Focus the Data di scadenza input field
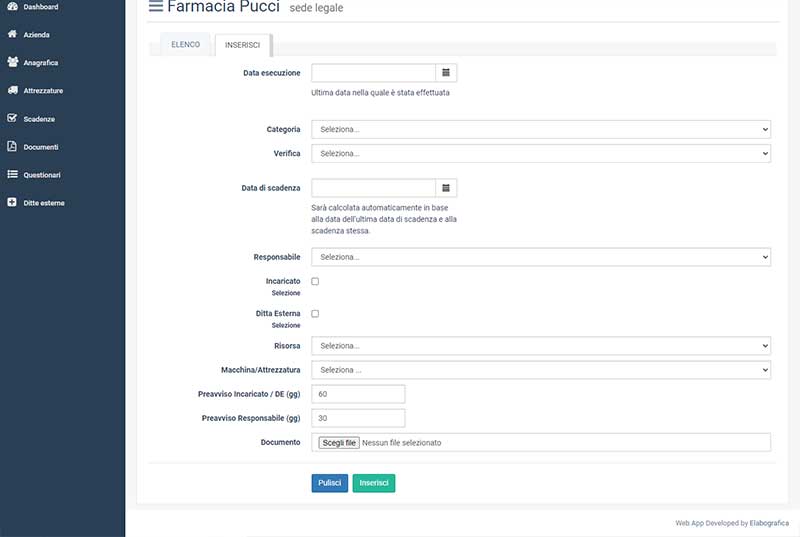800x537 pixels. [x=373, y=188]
